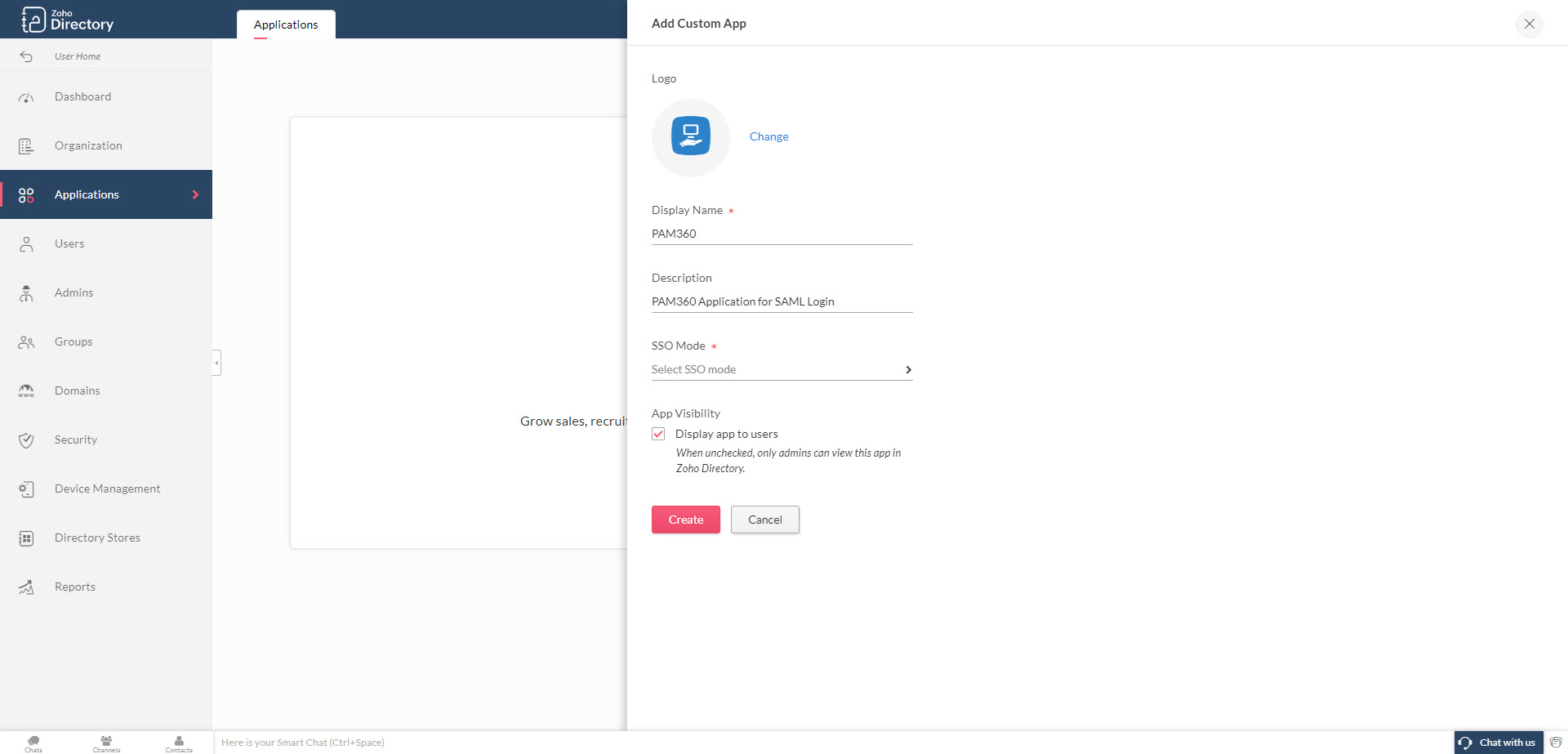
Task: Click the User Home back arrow icon
Action: pos(26,56)
